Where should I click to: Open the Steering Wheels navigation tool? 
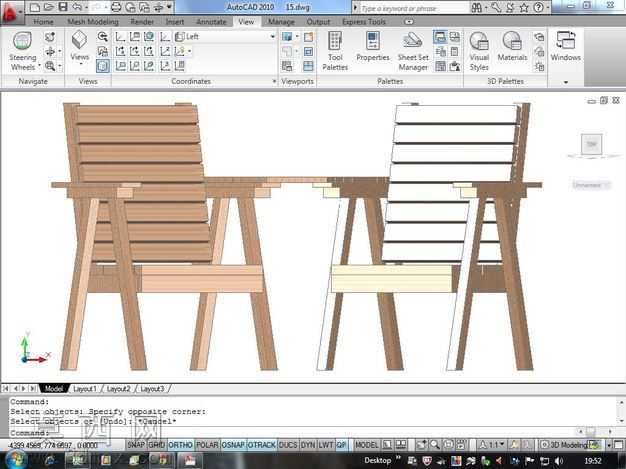[x=22, y=51]
